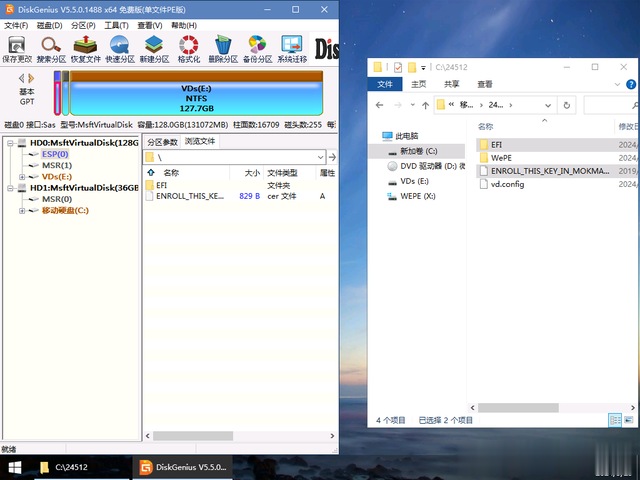Expand the Explorer ribbon chevron
640x480 pixels.
point(617,84)
